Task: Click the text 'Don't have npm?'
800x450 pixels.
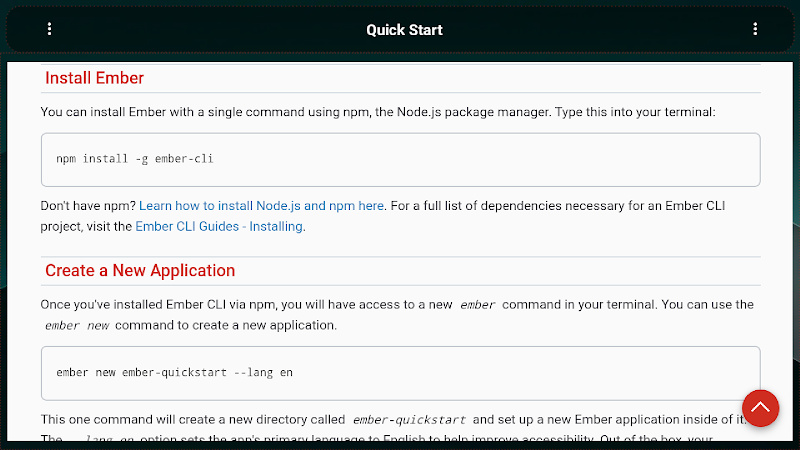Action: pyautogui.click(x=88, y=206)
